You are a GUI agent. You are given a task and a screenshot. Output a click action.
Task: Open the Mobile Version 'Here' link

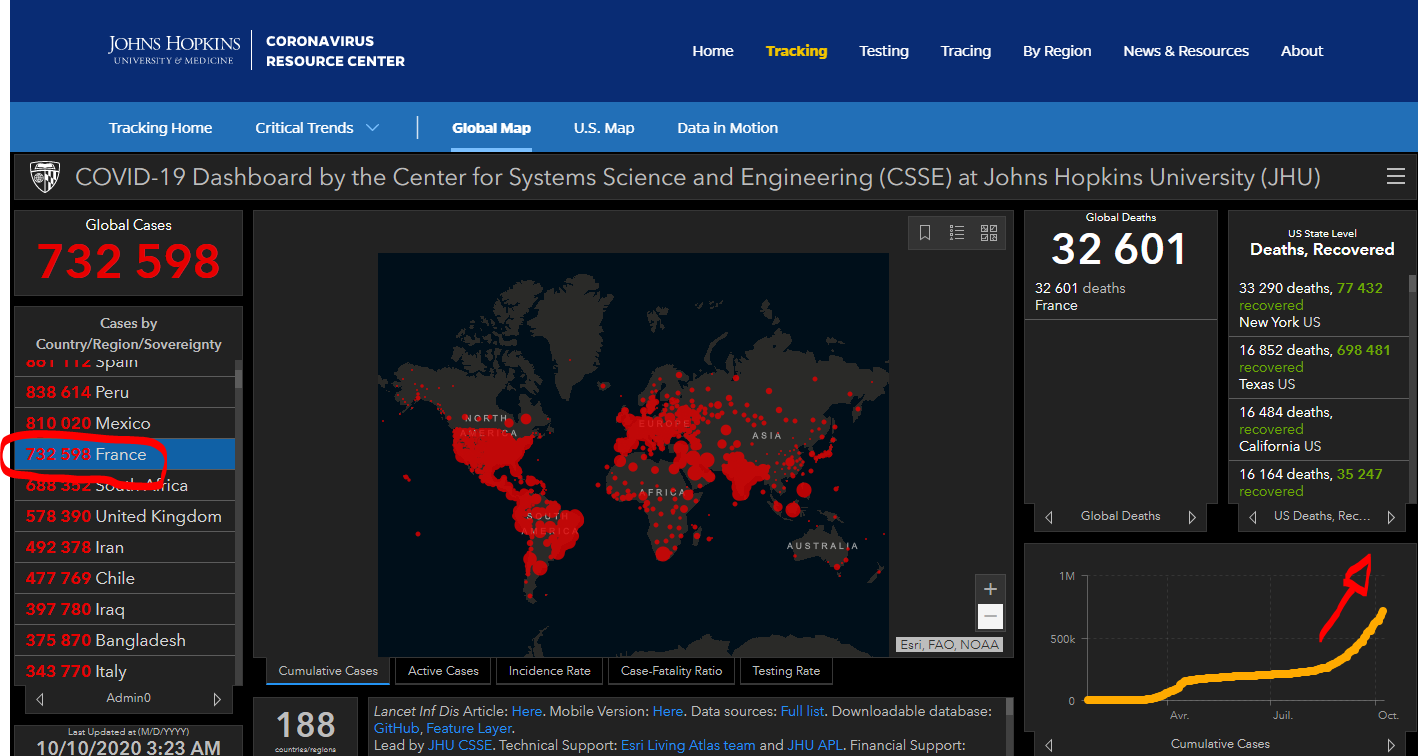(667, 711)
